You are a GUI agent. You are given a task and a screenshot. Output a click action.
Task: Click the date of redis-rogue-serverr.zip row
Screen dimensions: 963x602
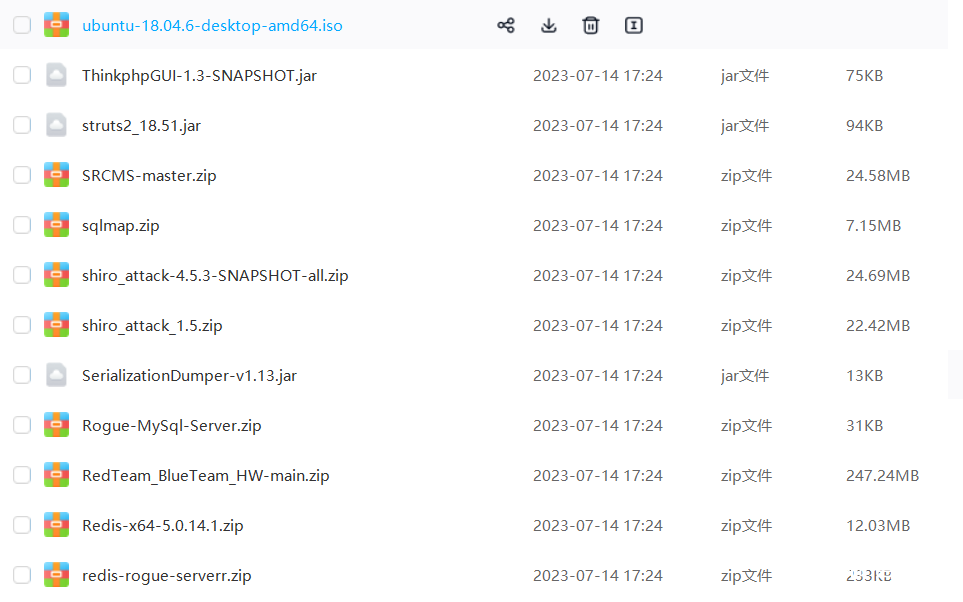(598, 576)
